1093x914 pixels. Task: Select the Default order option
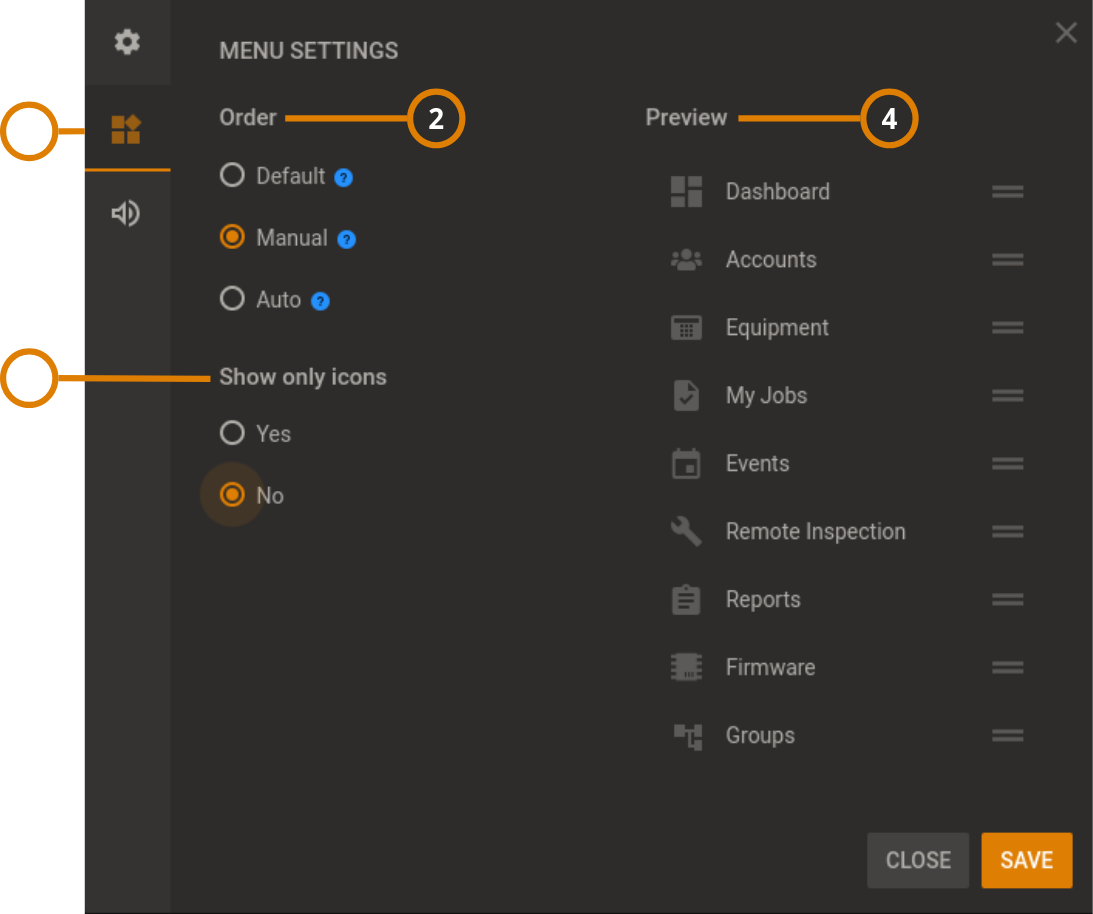coord(232,176)
